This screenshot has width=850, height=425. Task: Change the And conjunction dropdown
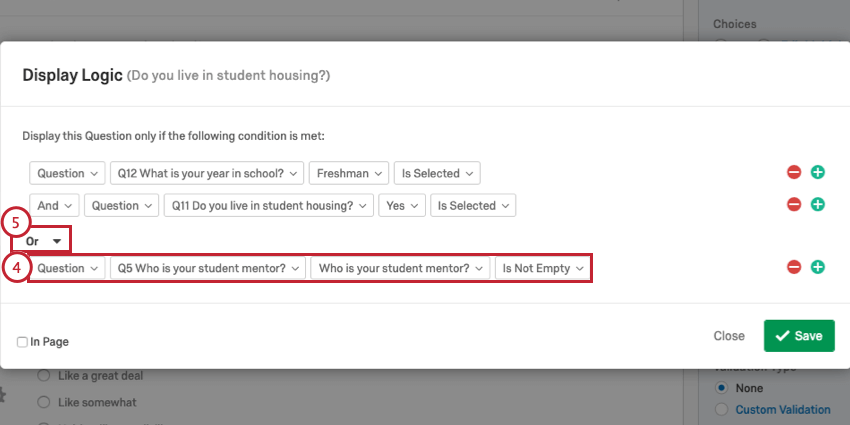point(54,205)
